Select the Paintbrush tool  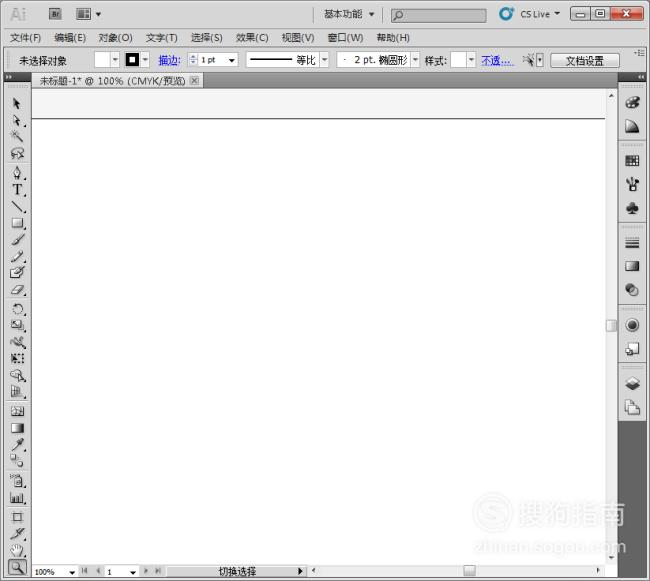point(17,240)
